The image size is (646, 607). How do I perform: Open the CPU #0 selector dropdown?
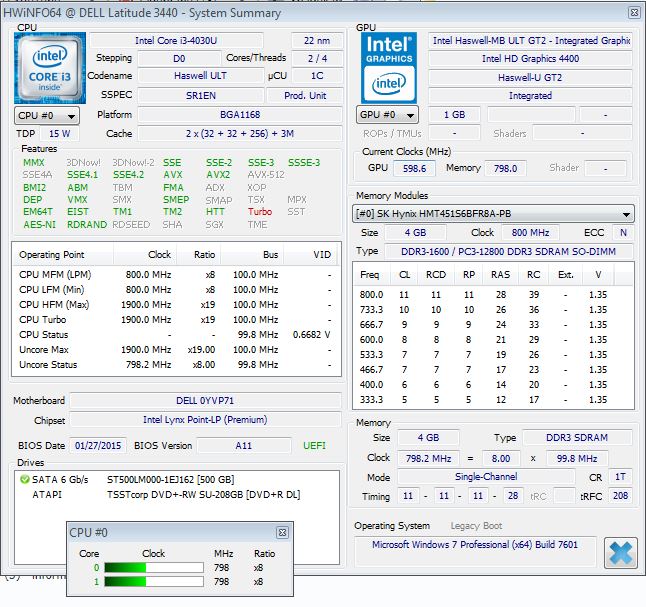(x=47, y=116)
